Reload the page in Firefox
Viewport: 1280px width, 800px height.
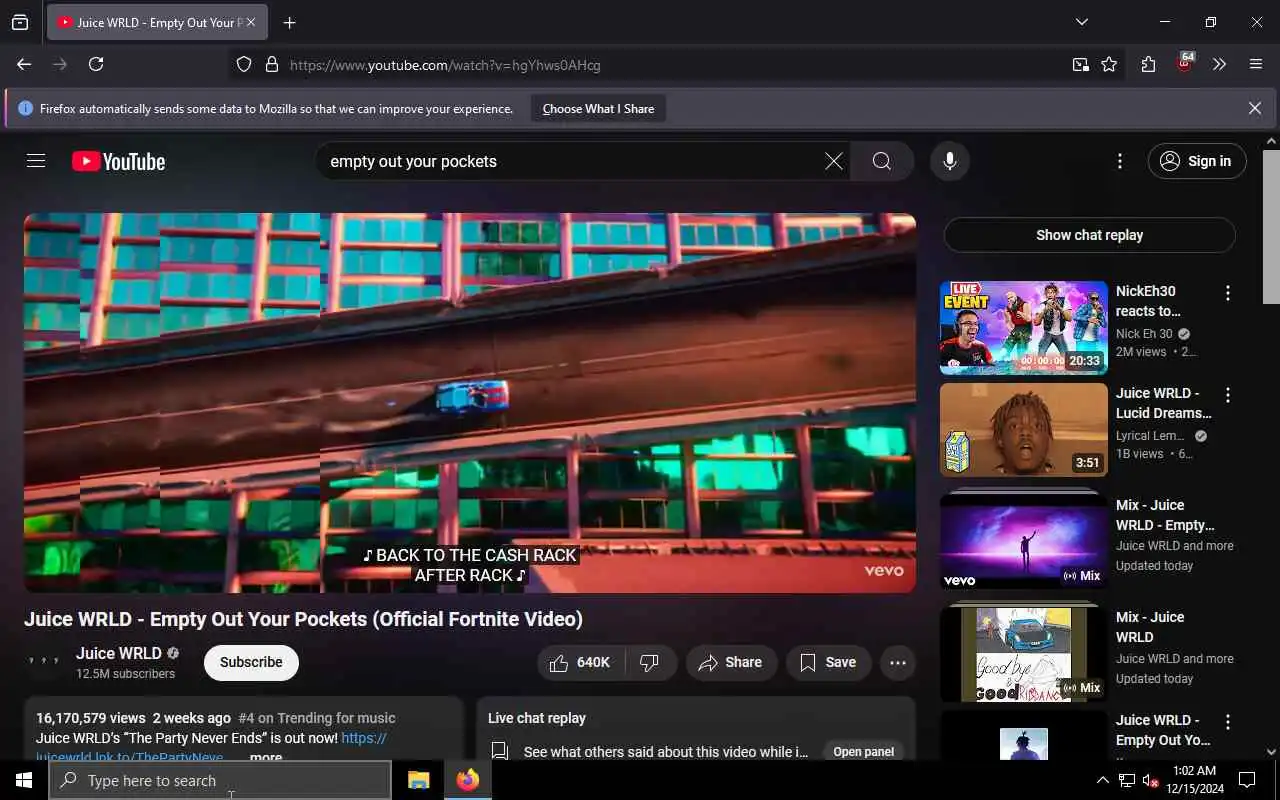coord(96,64)
